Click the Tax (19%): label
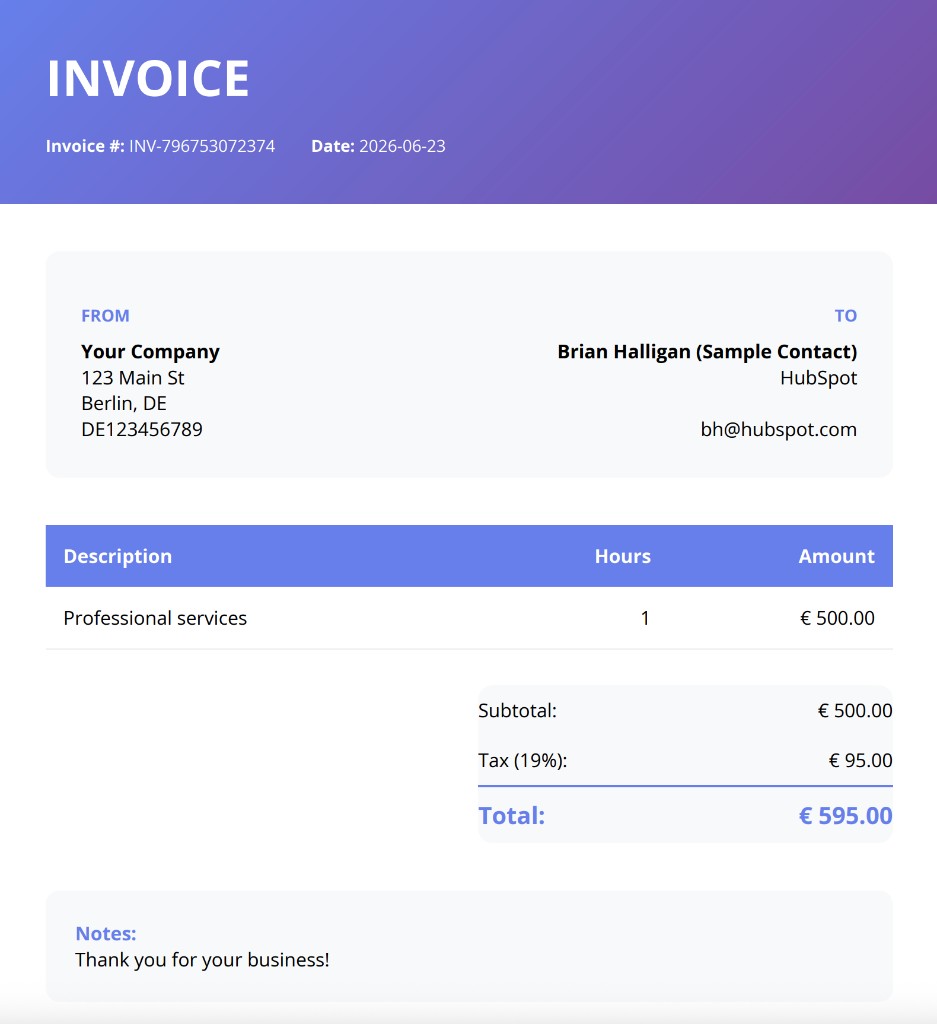Viewport: 937px width, 1024px height. (x=522, y=760)
